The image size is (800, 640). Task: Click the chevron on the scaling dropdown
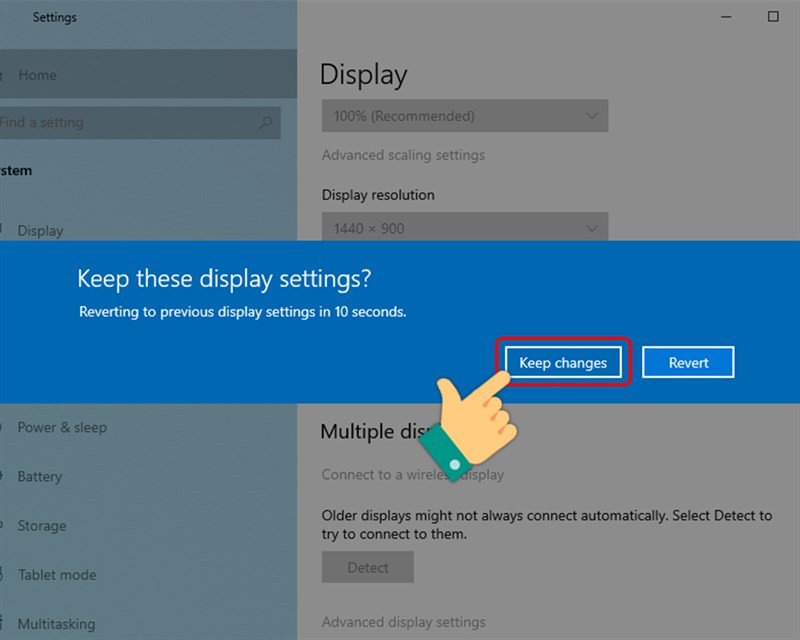(x=594, y=115)
